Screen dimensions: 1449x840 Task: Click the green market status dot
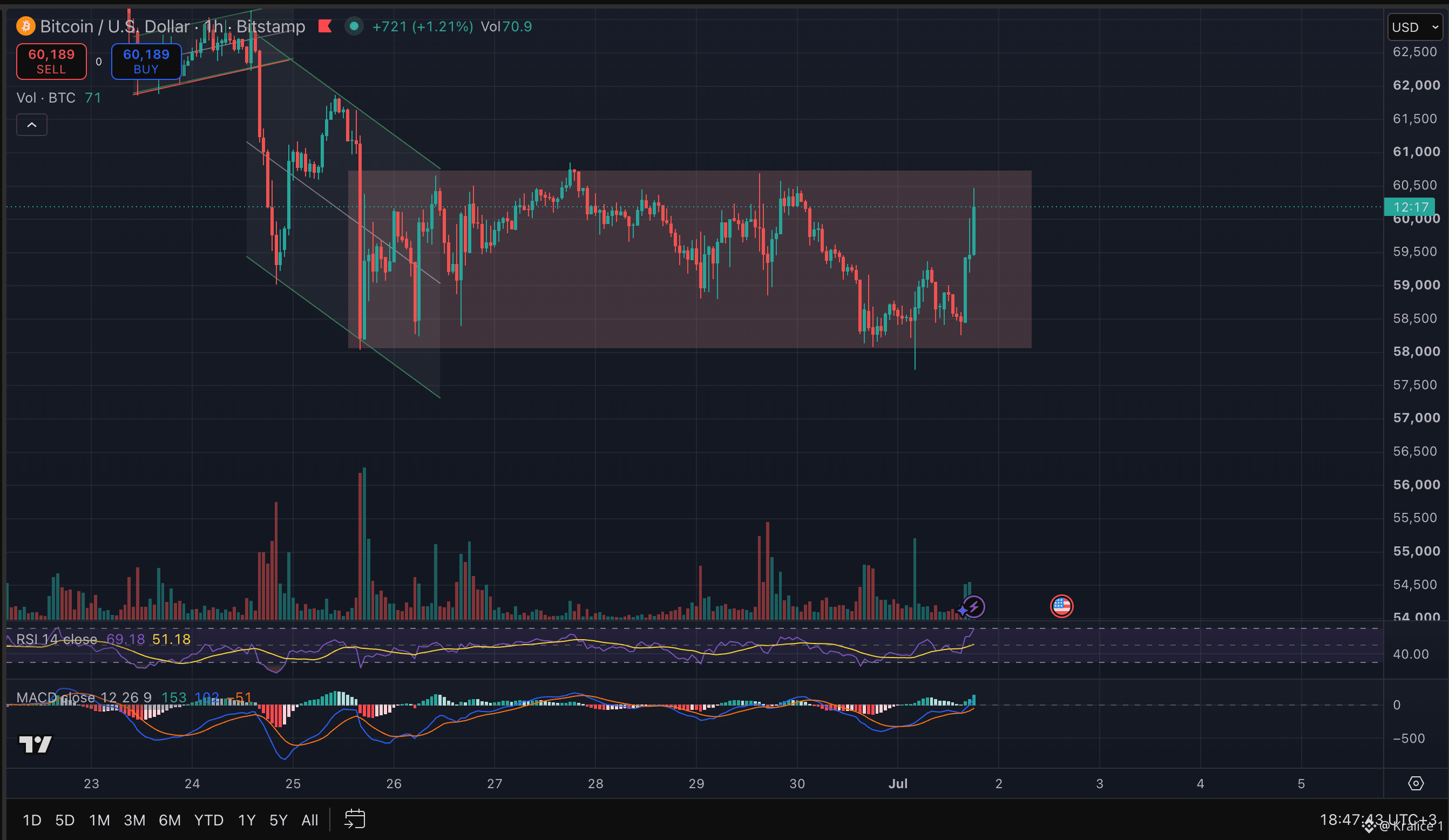(x=354, y=26)
